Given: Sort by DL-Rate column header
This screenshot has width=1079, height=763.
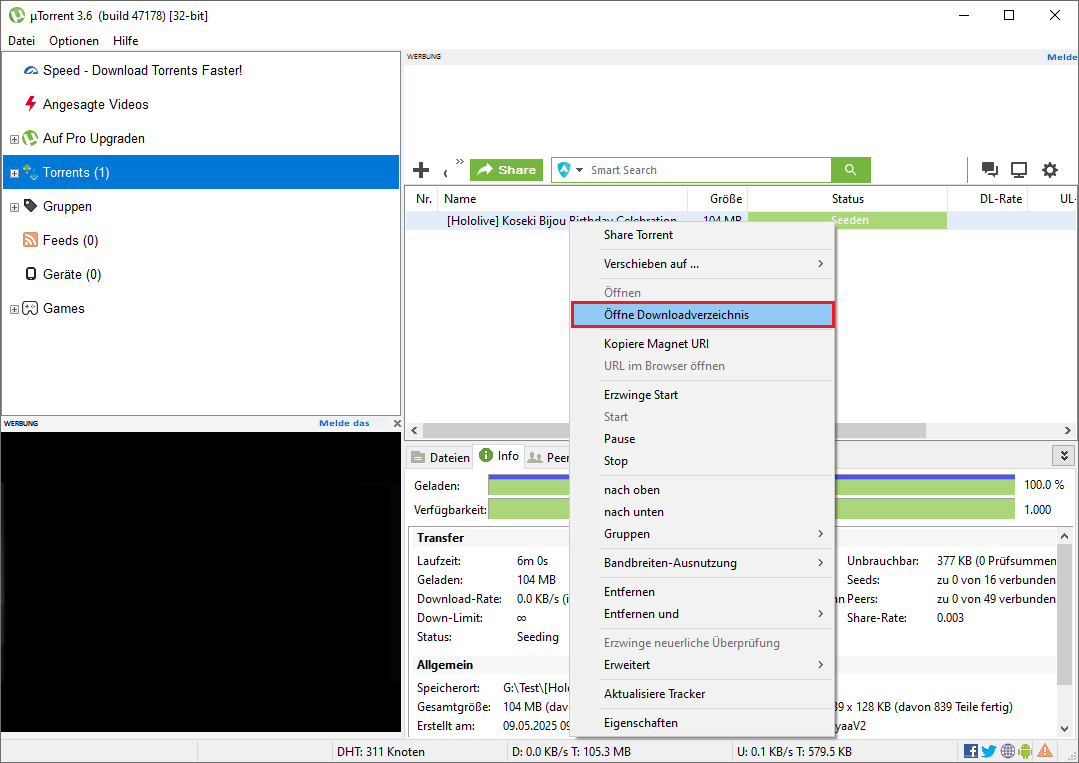Looking at the screenshot, I should 987,199.
